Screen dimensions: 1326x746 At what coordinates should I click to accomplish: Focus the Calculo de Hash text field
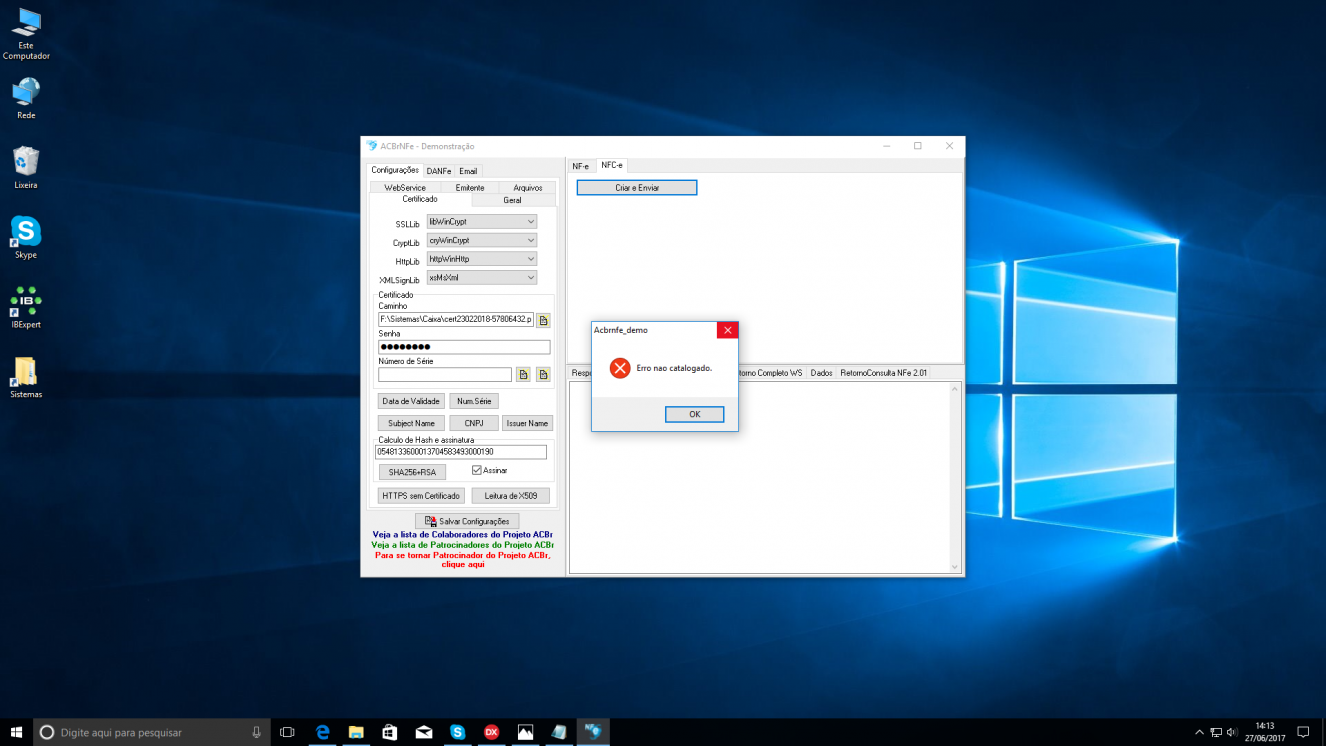[461, 452]
